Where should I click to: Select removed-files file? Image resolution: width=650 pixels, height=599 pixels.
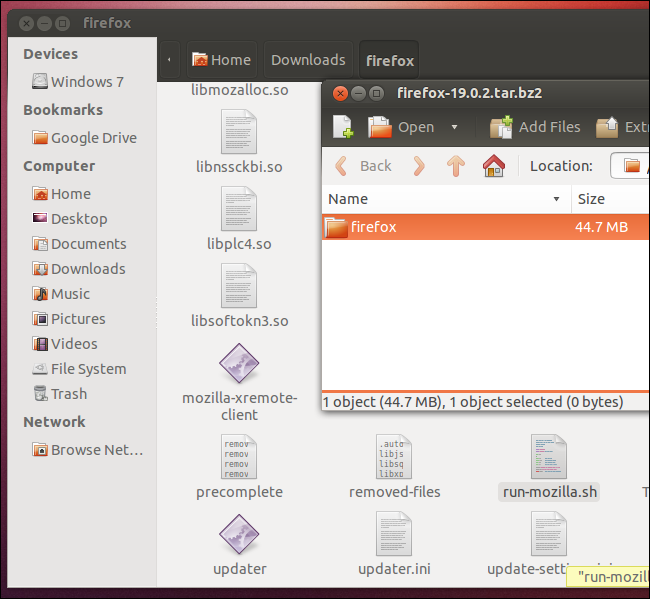[x=394, y=466]
